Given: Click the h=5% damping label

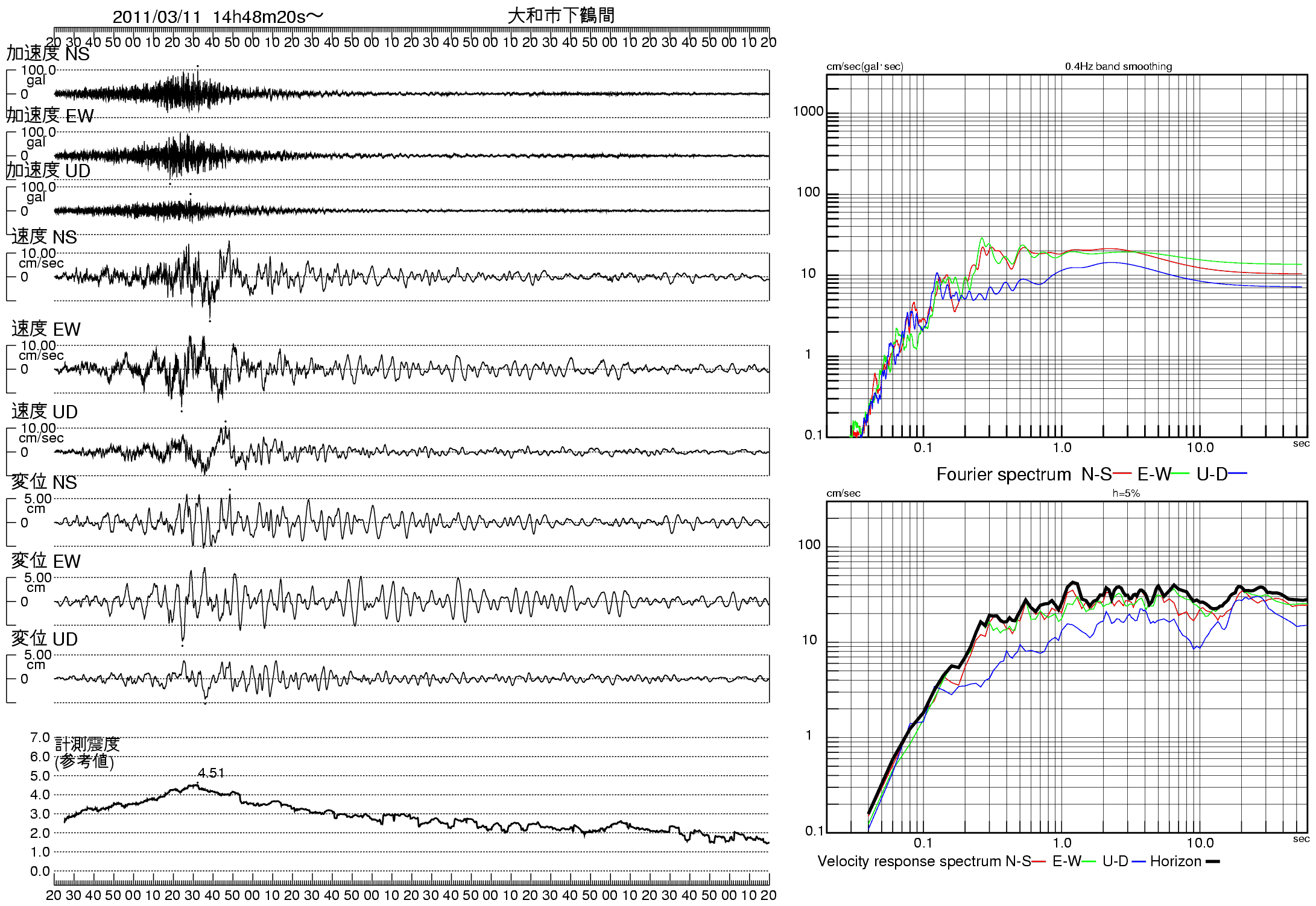Looking at the screenshot, I should pyautogui.click(x=1126, y=493).
